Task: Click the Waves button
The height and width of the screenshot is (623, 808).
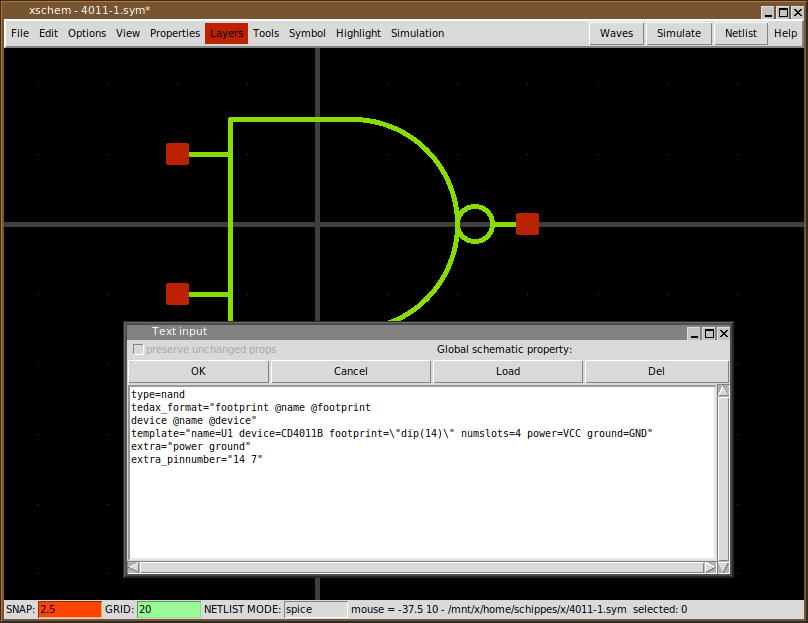Action: pyautogui.click(x=616, y=33)
